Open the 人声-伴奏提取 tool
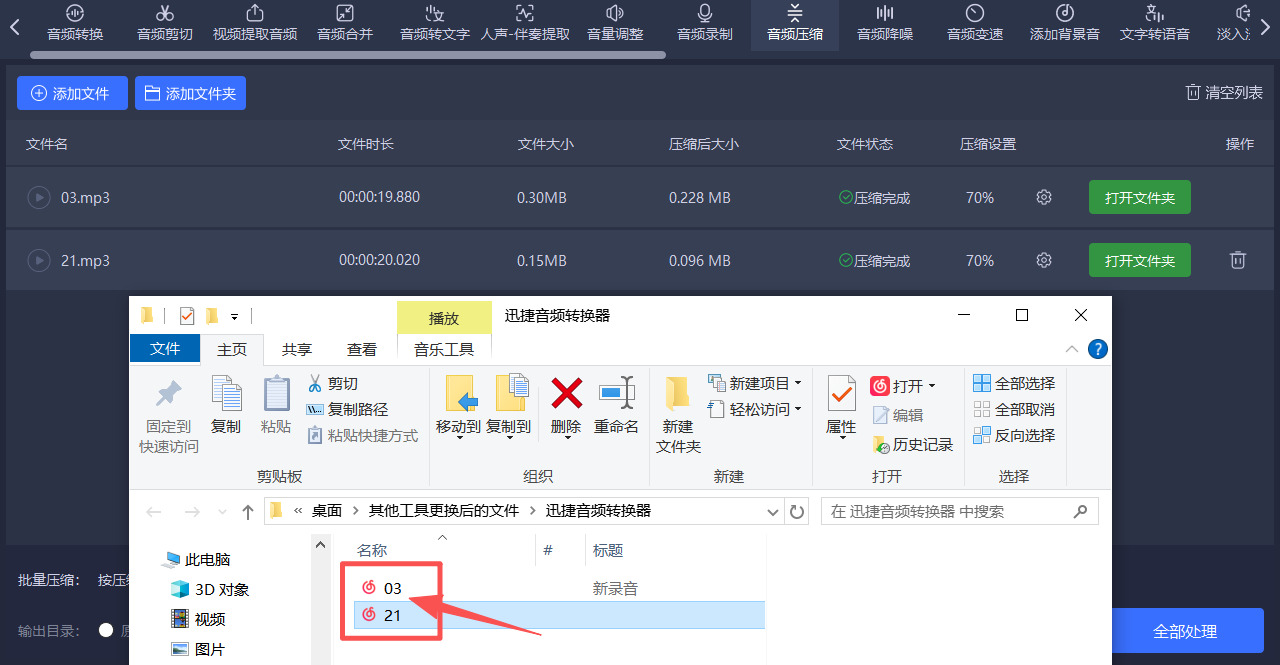Screen dimensions: 1280x665 (525, 23)
